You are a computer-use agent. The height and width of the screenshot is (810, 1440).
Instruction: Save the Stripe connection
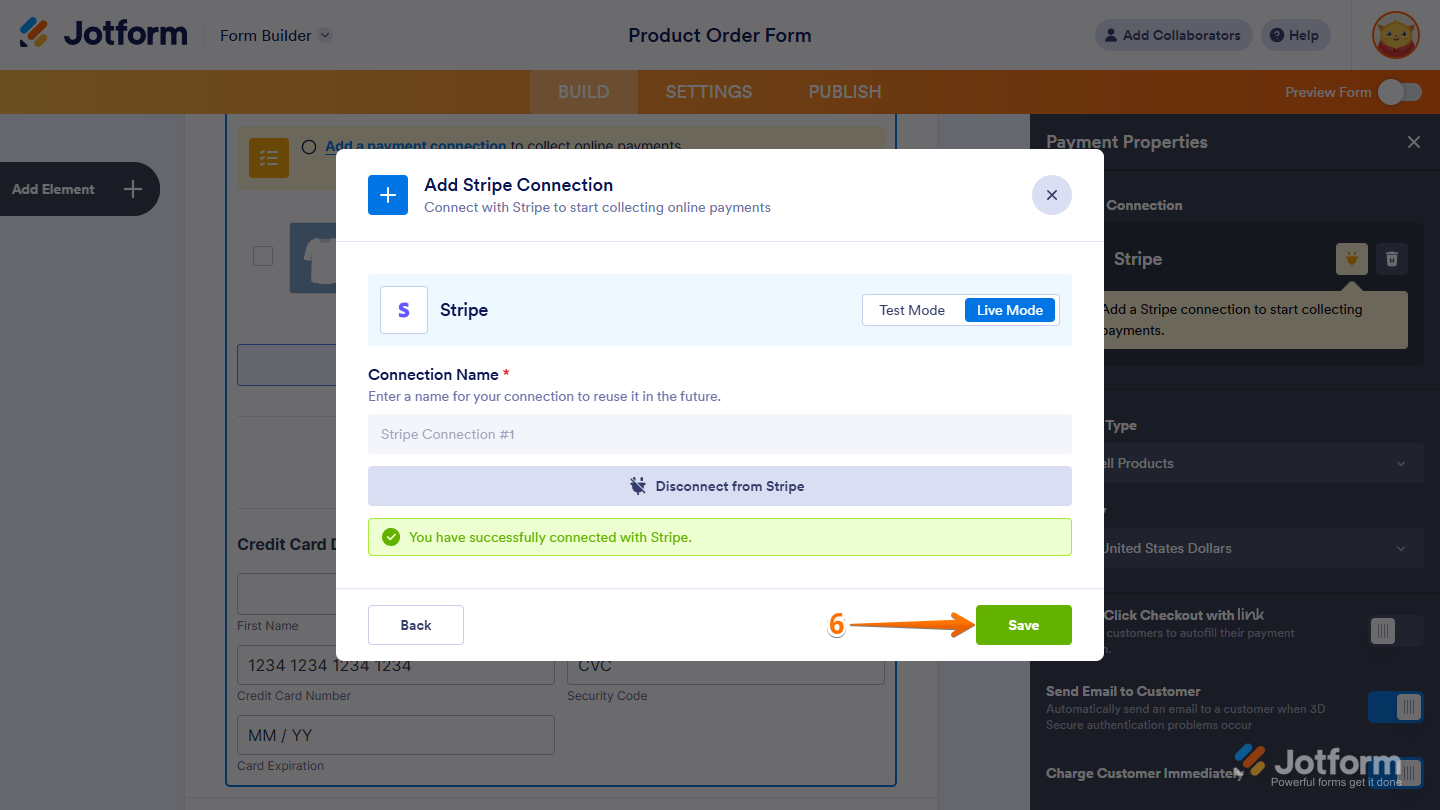coord(1023,625)
